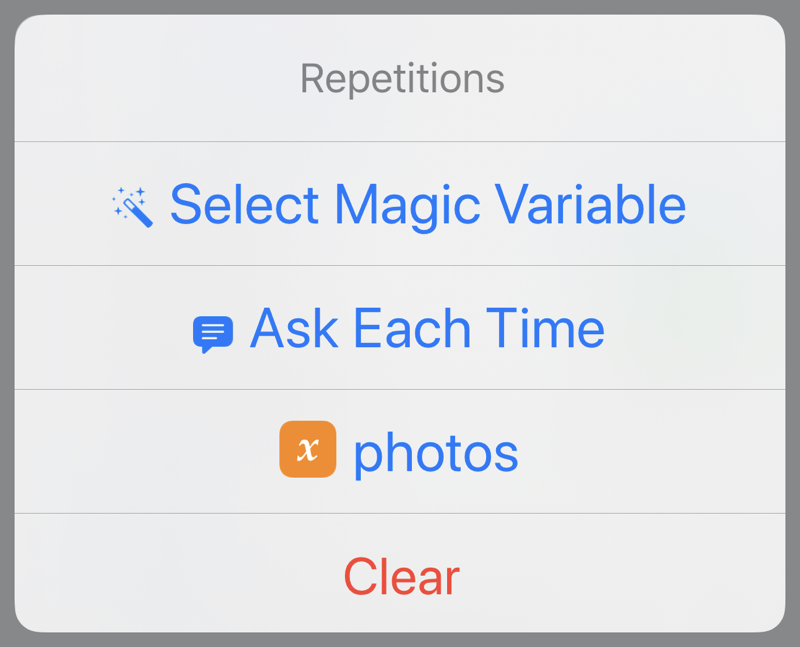Tap the blue speech bubble icon
The height and width of the screenshot is (647, 800).
pyautogui.click(x=213, y=334)
